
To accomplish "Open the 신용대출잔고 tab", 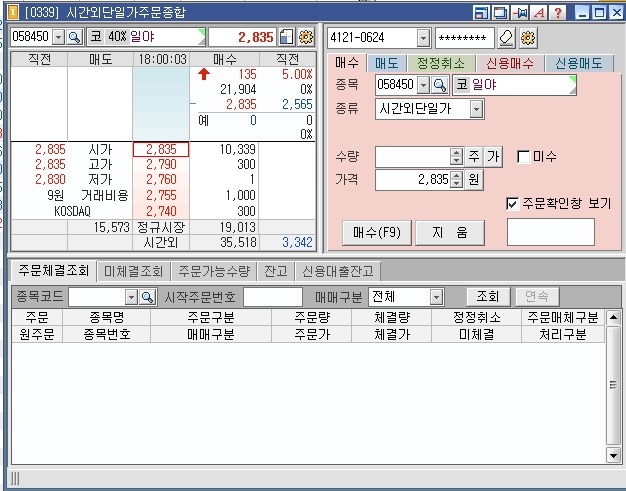I will (338, 272).
